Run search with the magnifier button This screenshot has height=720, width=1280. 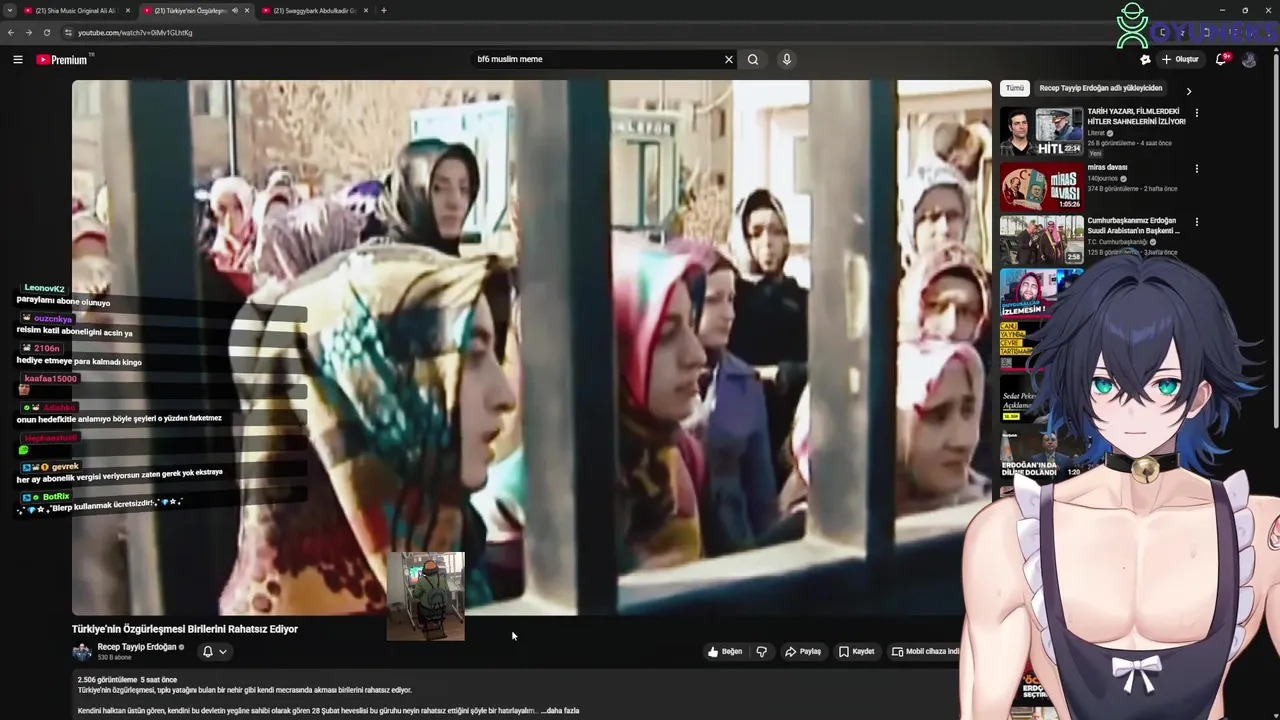tap(753, 59)
